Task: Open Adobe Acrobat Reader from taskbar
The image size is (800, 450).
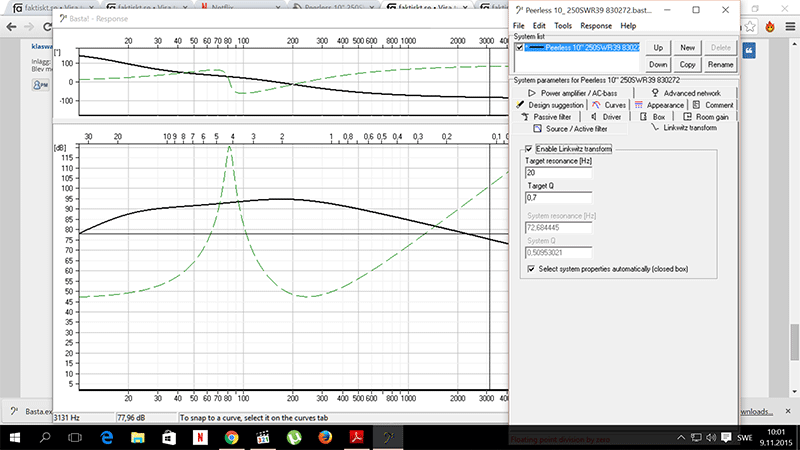Action: click(x=358, y=438)
